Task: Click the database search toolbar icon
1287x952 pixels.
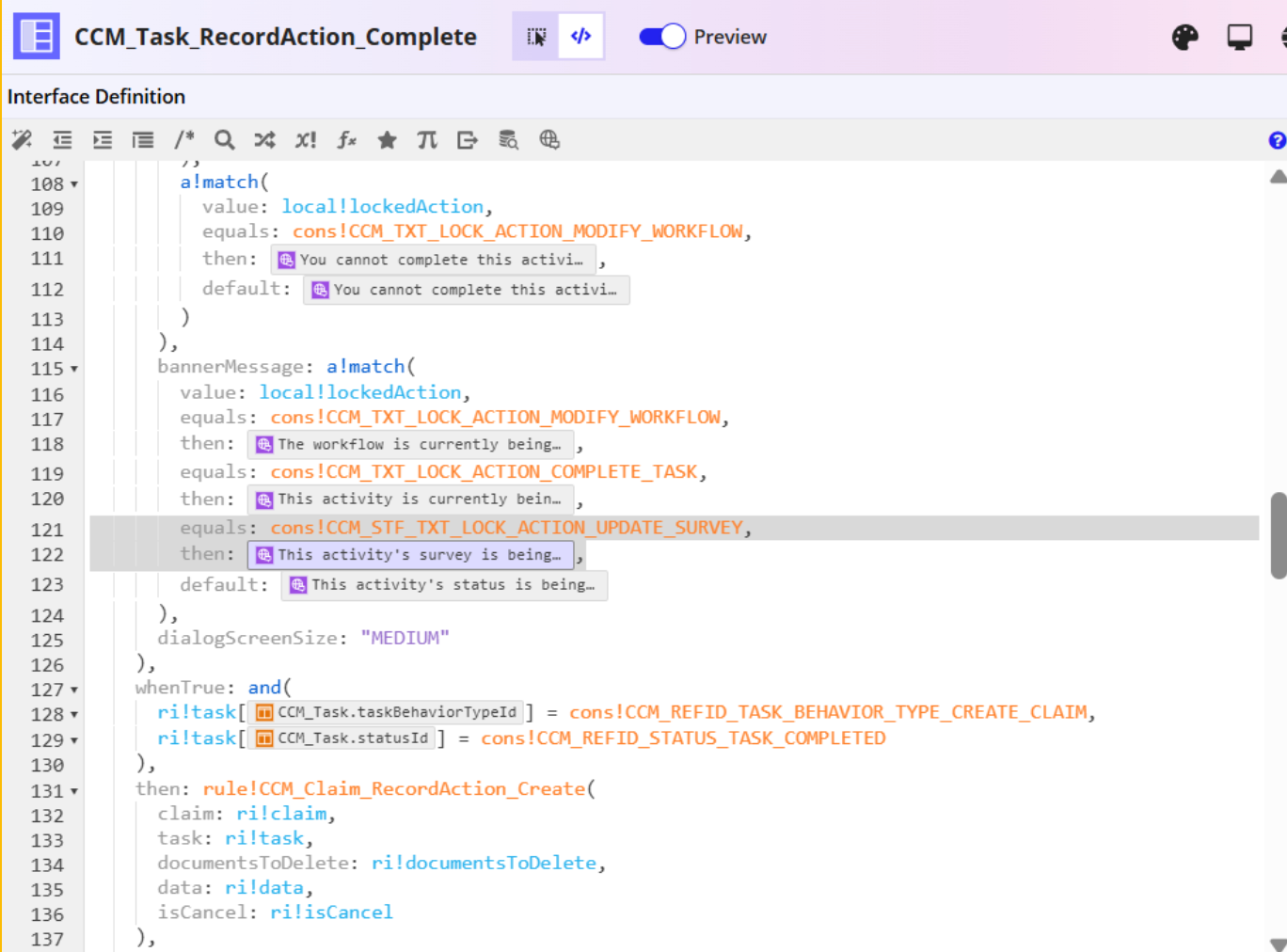Action: click(x=508, y=140)
